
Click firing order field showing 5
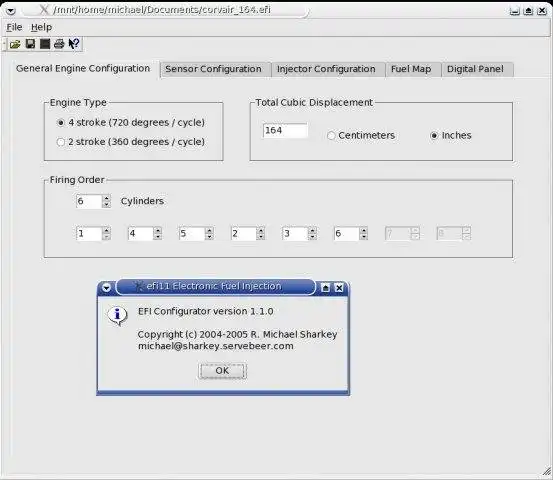point(192,233)
